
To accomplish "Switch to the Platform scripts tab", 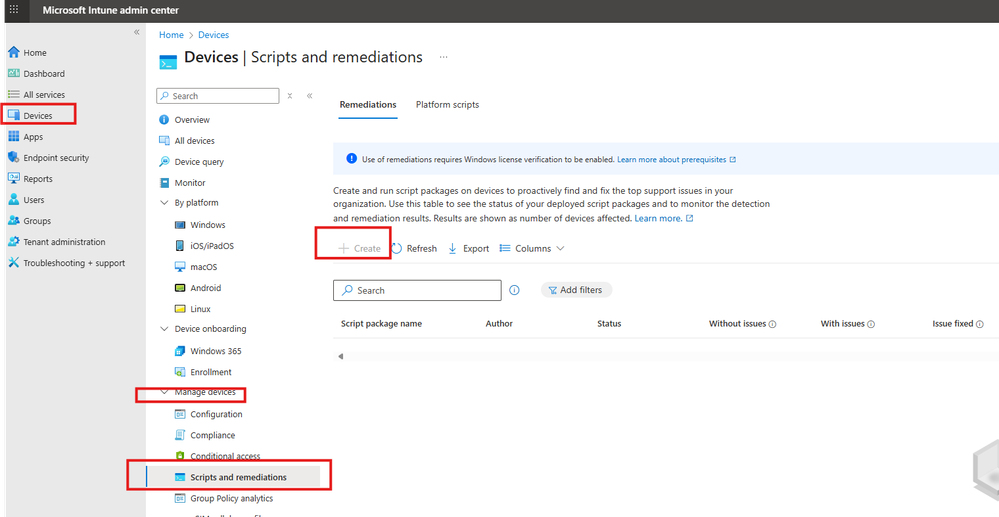I will coord(447,105).
